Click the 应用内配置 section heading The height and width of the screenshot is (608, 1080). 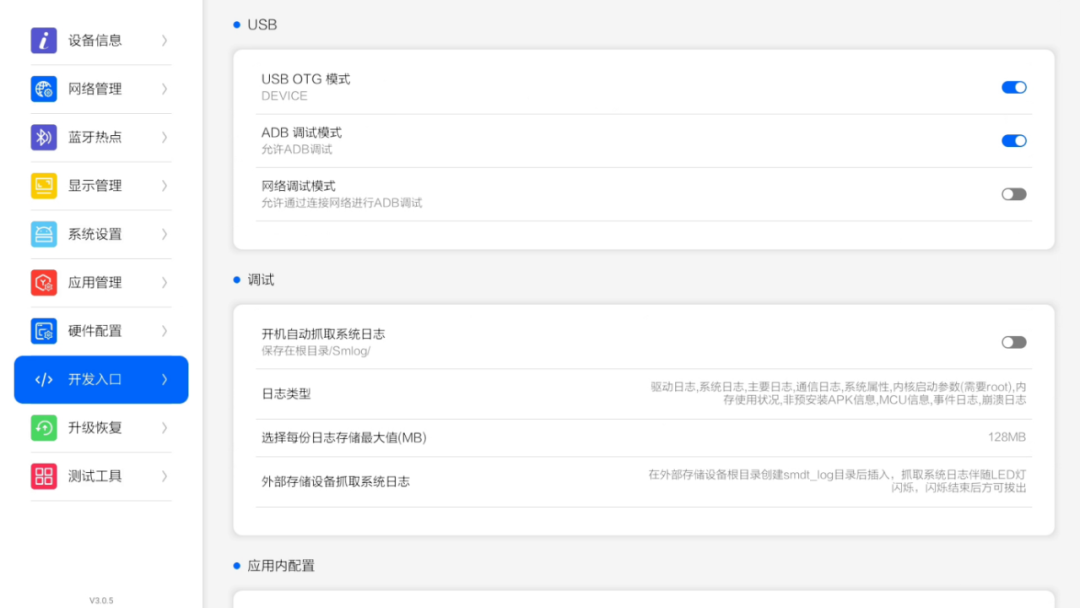pos(281,566)
